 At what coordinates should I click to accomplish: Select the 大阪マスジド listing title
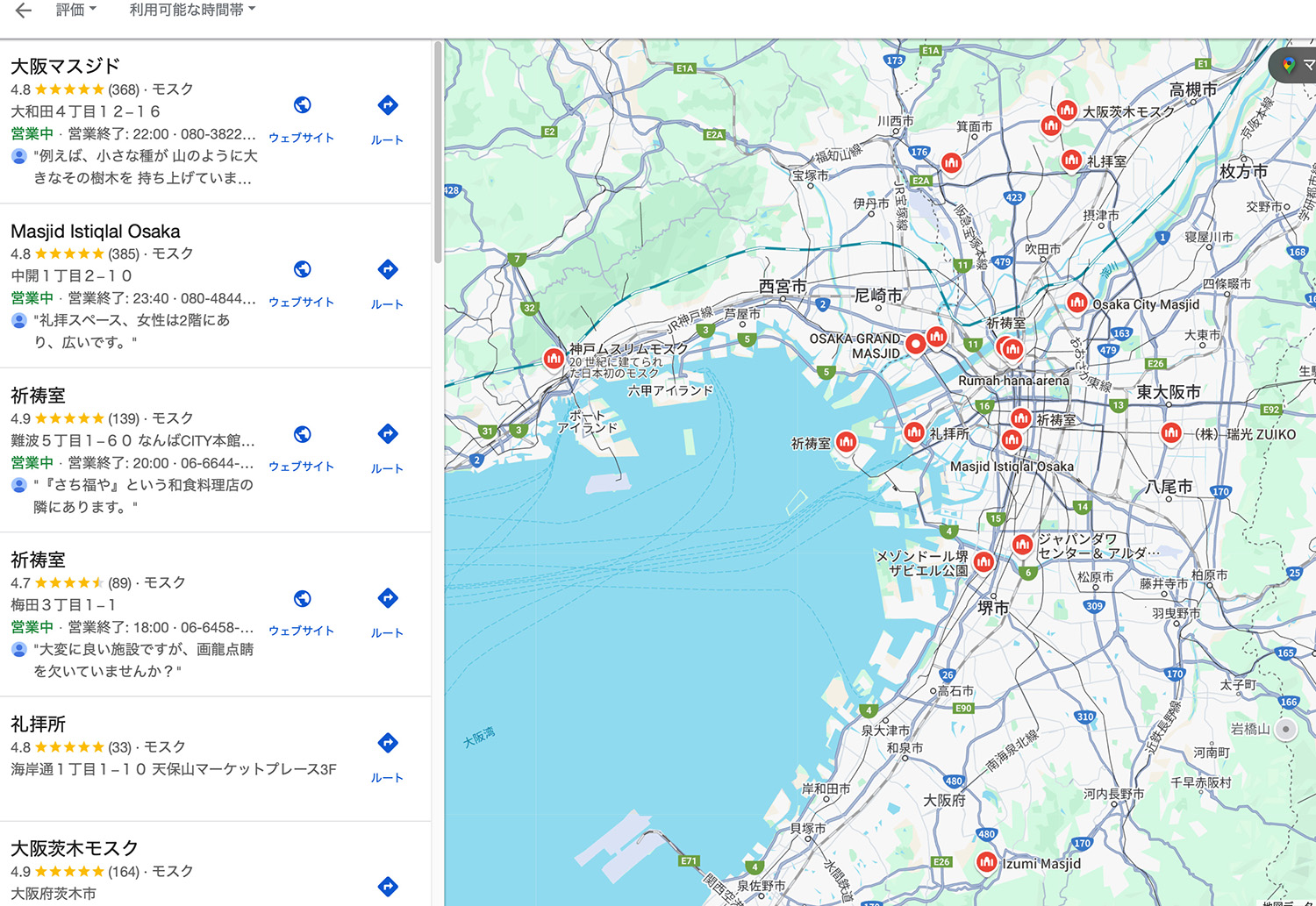(x=65, y=66)
